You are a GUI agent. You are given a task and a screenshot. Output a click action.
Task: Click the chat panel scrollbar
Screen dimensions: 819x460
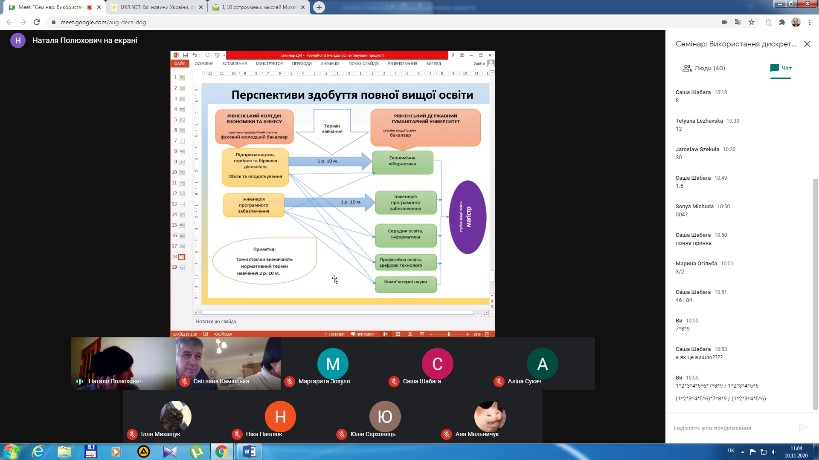815,292
